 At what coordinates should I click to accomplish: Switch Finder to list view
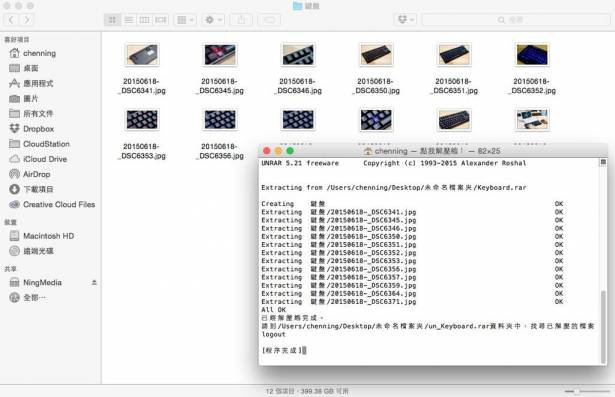coord(129,20)
